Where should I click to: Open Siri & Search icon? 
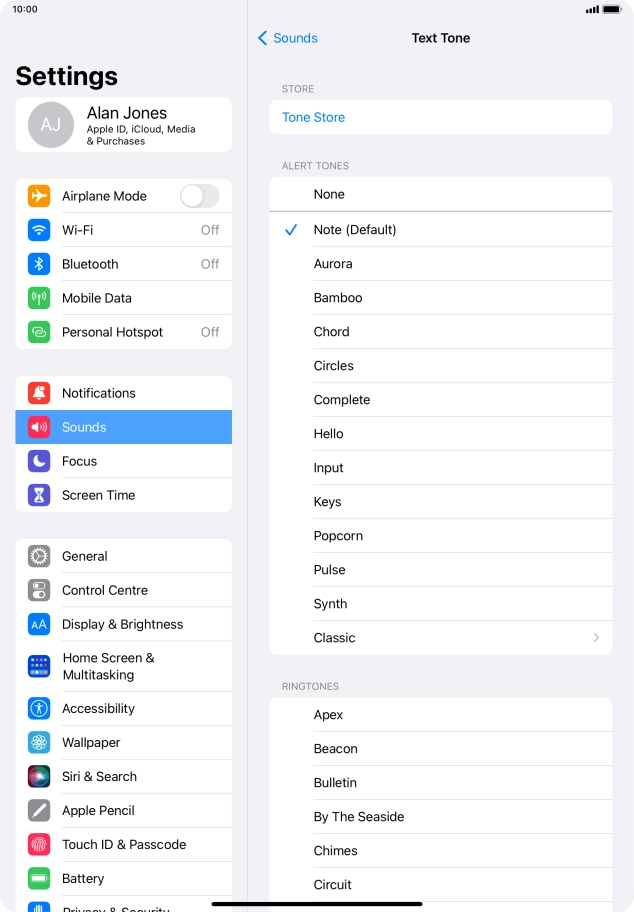[x=39, y=776]
